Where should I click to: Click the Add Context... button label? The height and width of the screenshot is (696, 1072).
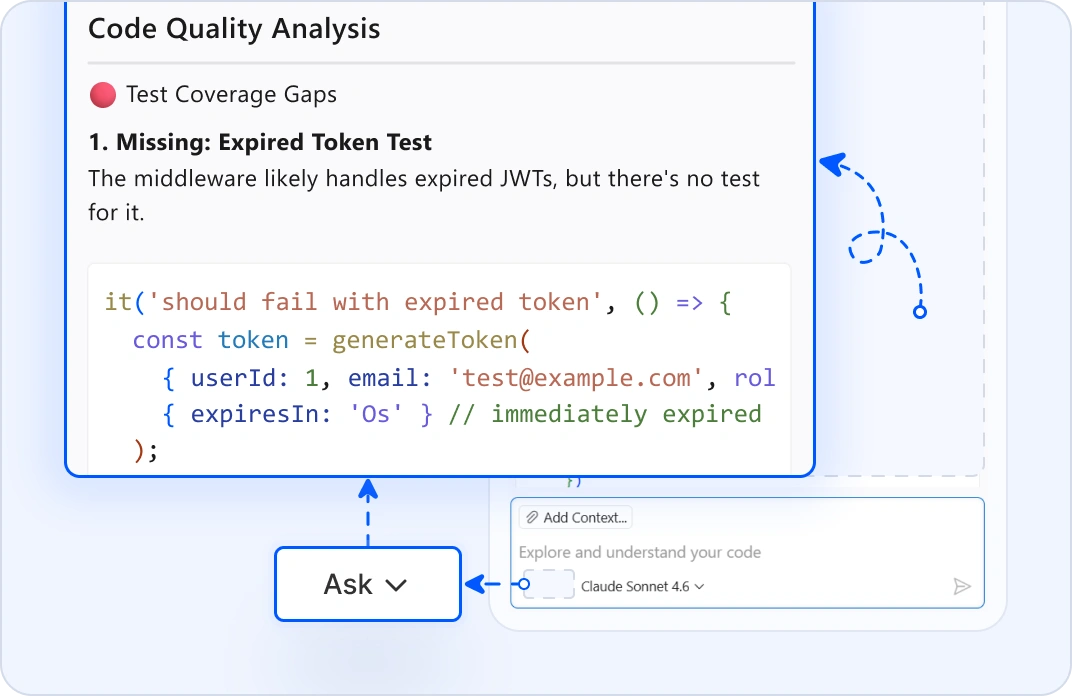point(585,518)
